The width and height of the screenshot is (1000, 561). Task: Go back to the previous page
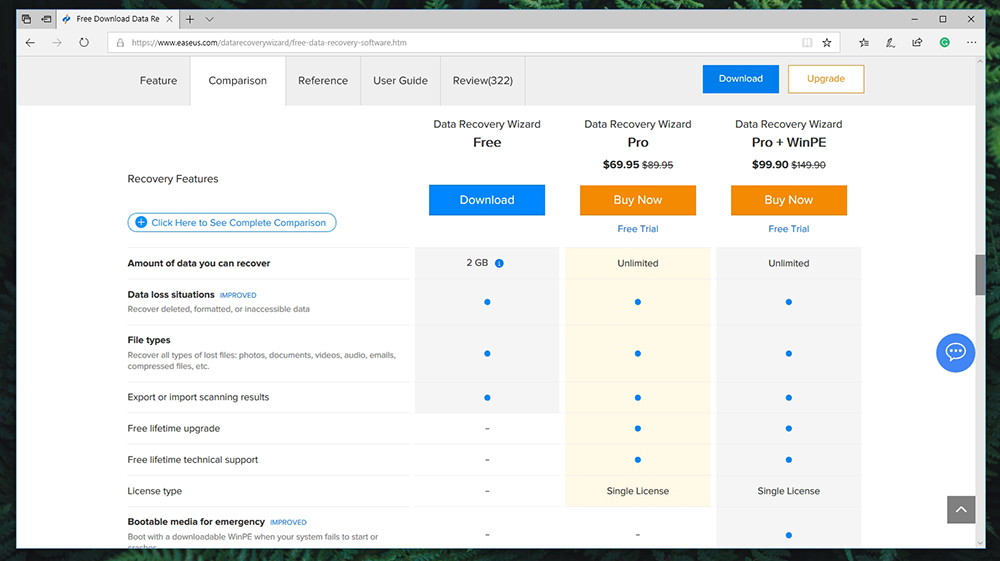point(30,43)
